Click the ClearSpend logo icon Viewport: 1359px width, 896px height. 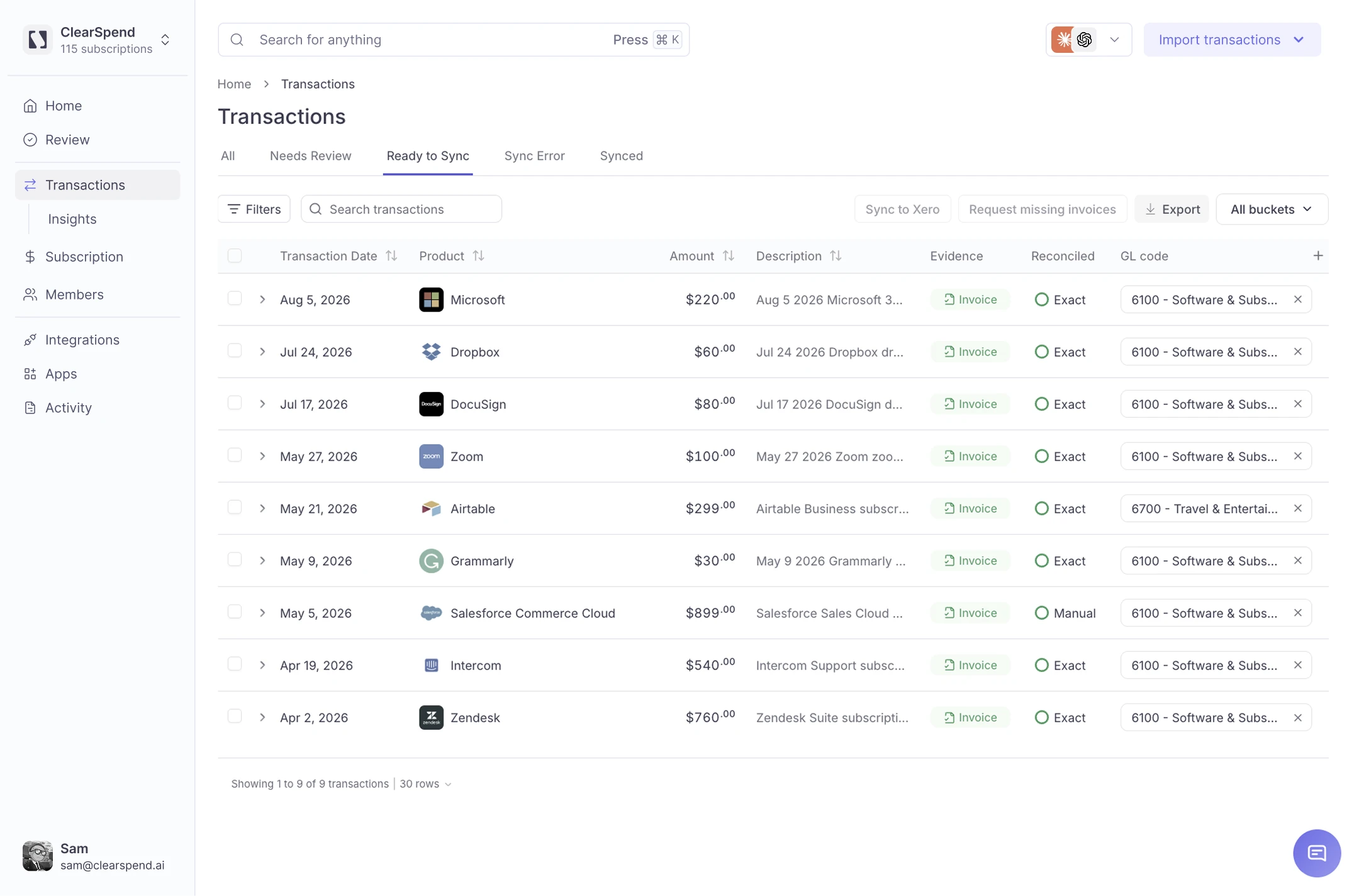click(38, 40)
